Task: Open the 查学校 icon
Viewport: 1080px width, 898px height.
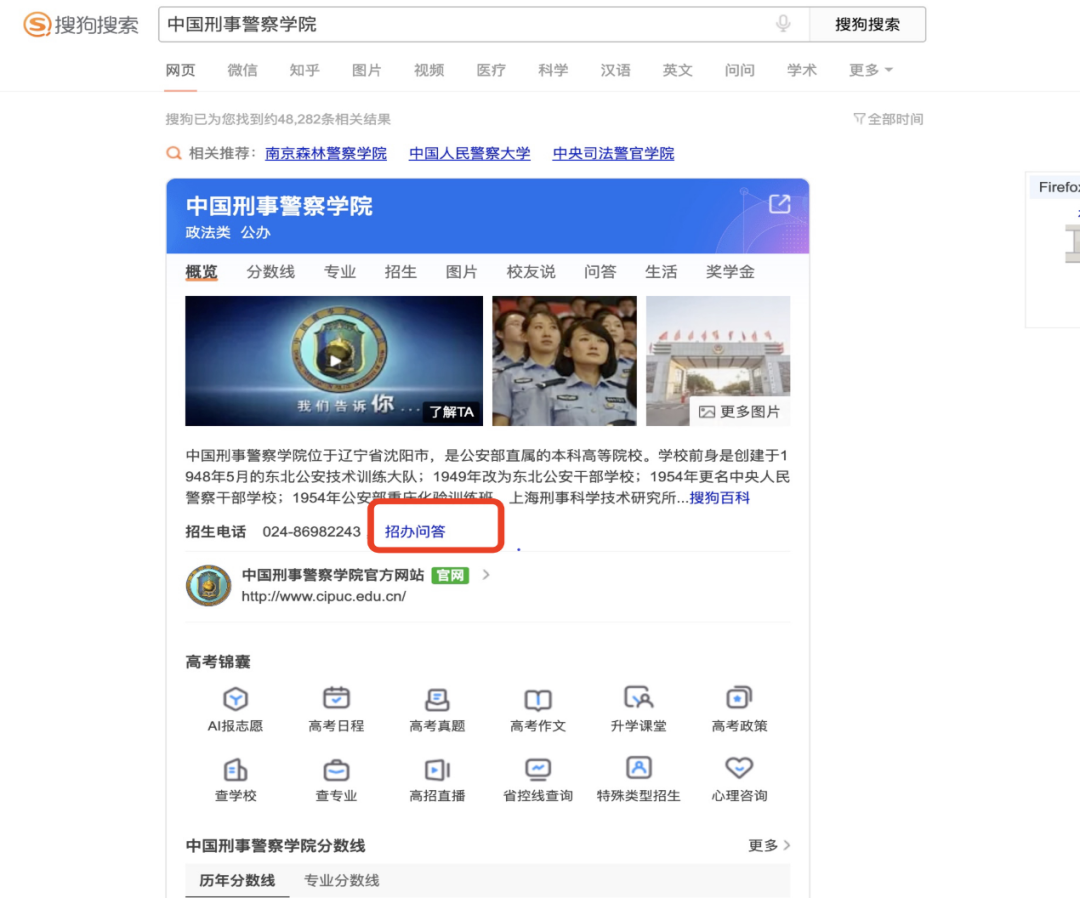Action: pos(236,769)
